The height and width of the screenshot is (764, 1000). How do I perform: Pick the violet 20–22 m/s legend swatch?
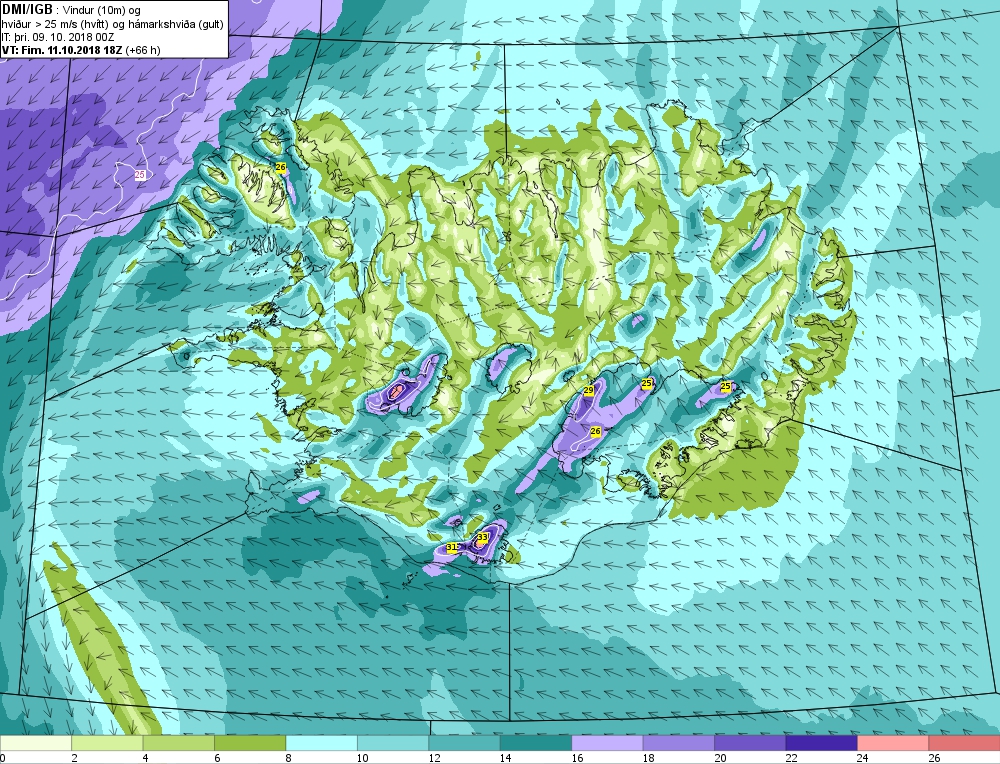(750, 743)
